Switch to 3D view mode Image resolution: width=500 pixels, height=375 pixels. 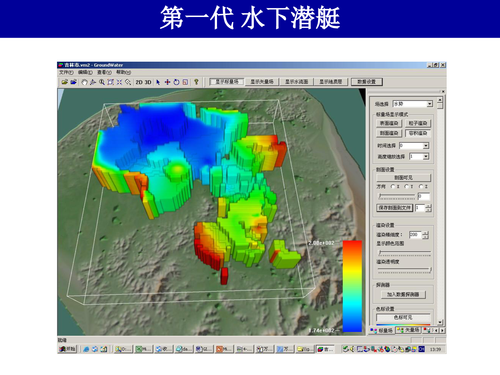[148, 82]
